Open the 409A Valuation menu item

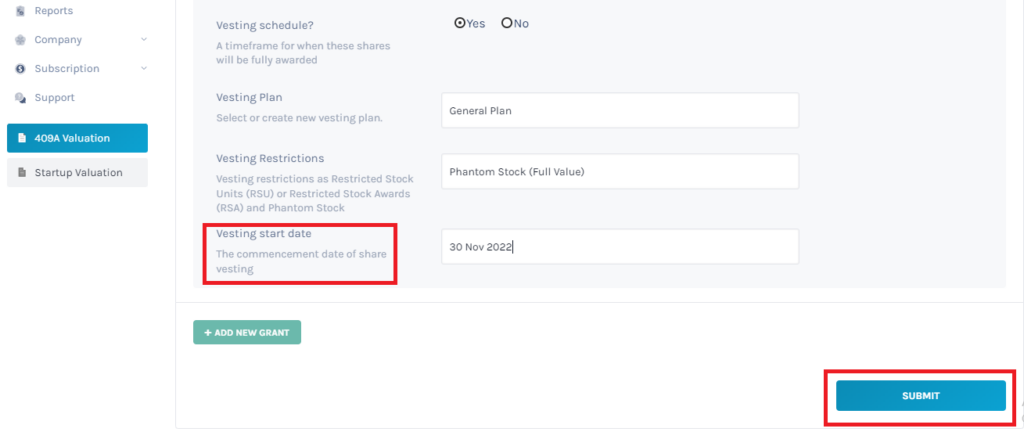(77, 138)
